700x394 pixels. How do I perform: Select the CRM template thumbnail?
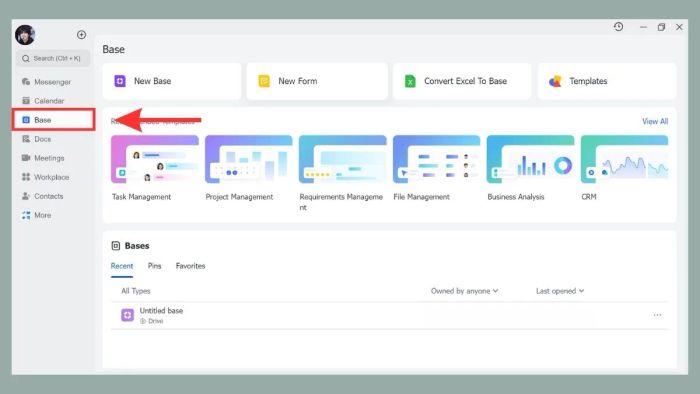(625, 159)
